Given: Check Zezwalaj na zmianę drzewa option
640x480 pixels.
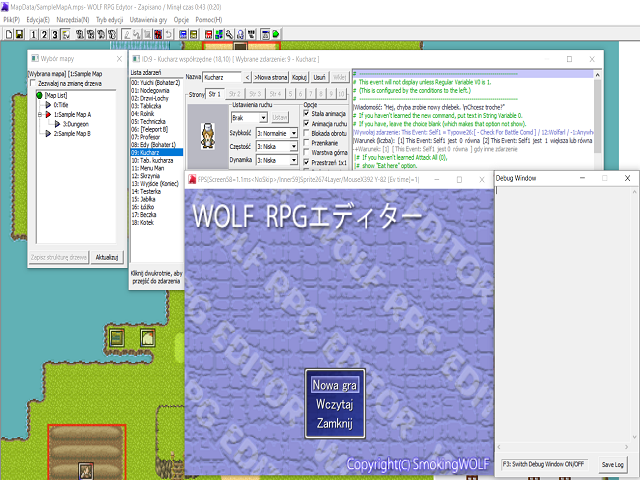Looking at the screenshot, I should click(x=32, y=83).
